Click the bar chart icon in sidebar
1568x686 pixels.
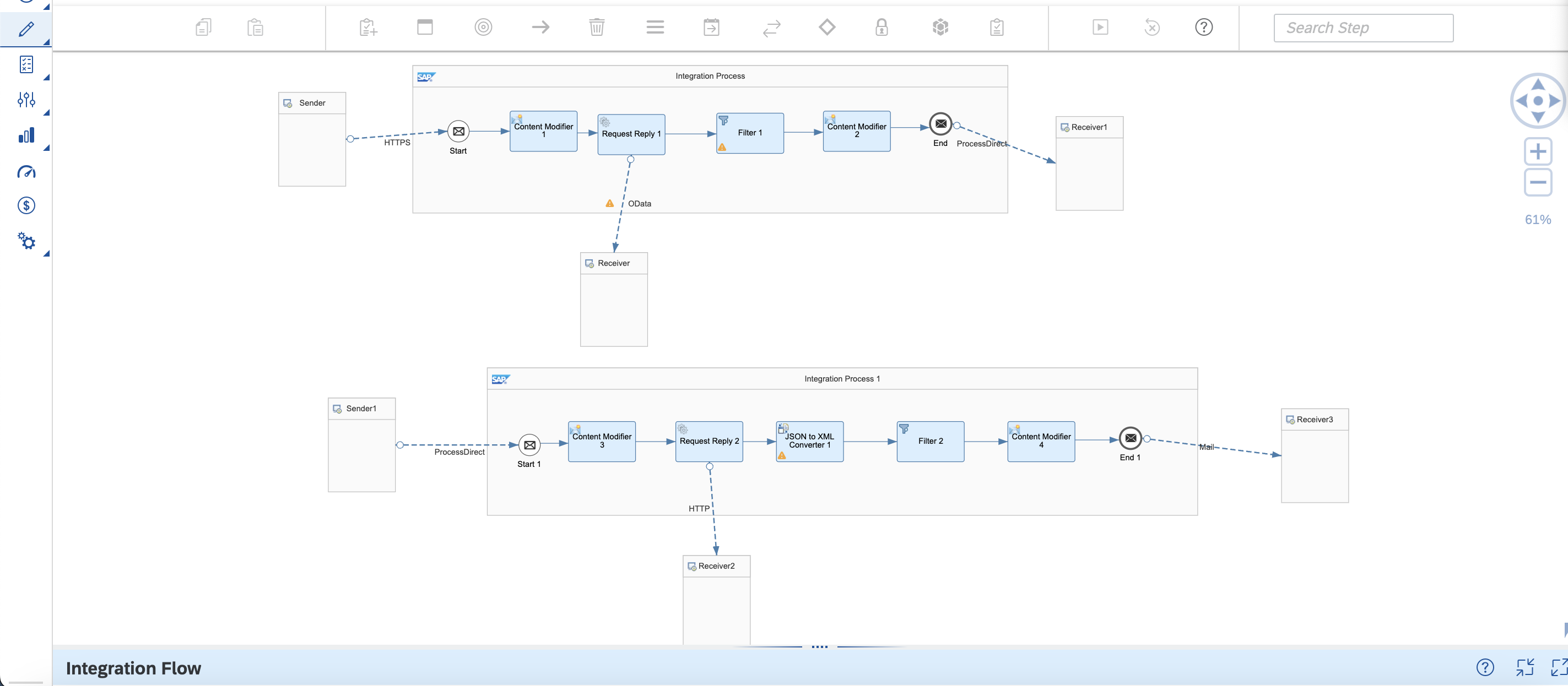(x=26, y=135)
